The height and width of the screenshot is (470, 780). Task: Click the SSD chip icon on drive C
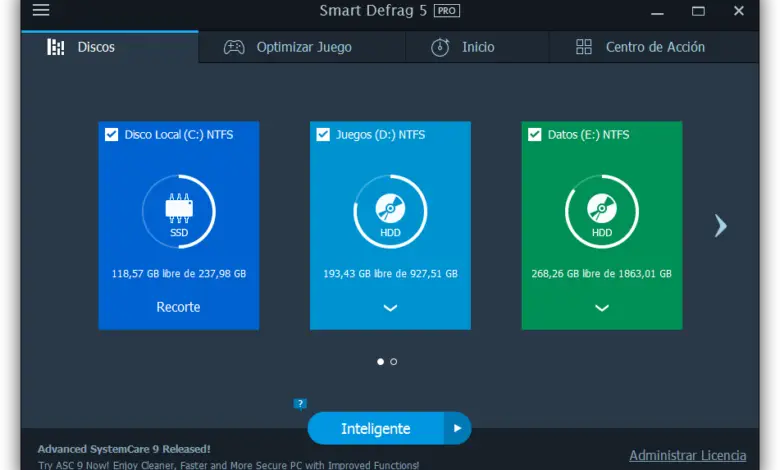(x=179, y=208)
